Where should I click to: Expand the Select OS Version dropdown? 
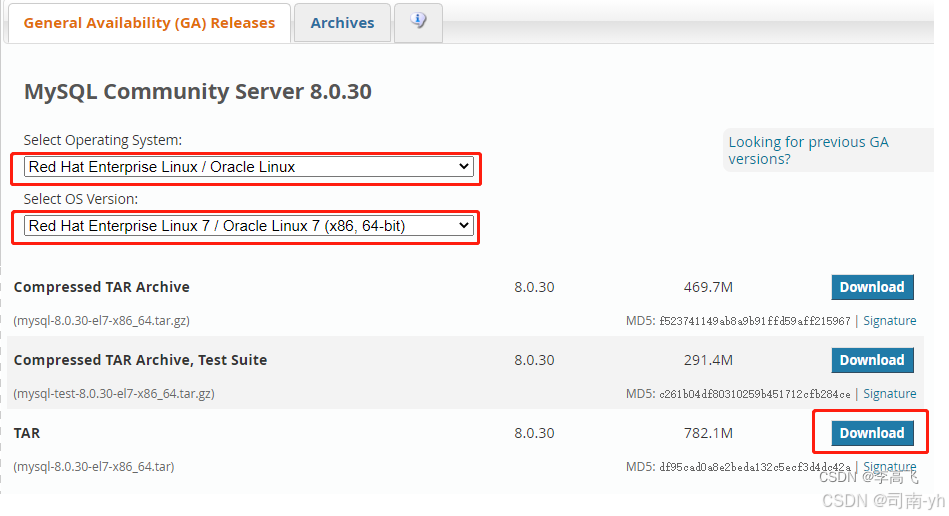(248, 226)
